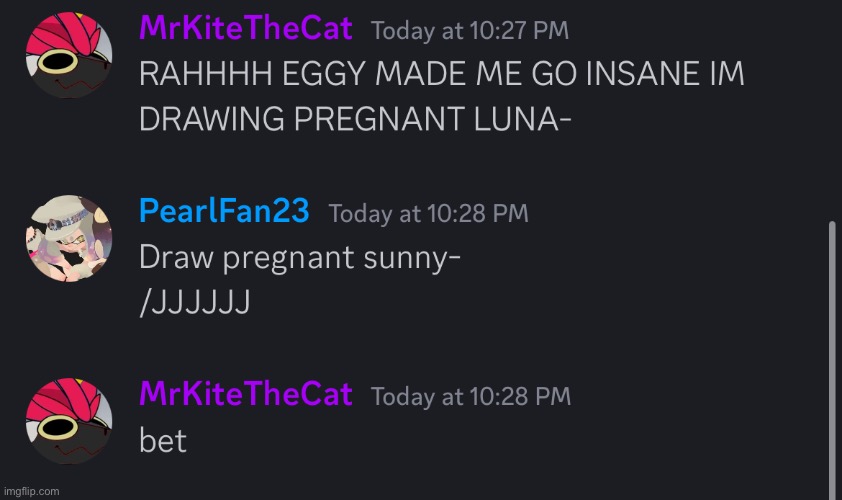Click the MrKiteTheCat username at 10:27 PM
The image size is (842, 500).
(245, 29)
